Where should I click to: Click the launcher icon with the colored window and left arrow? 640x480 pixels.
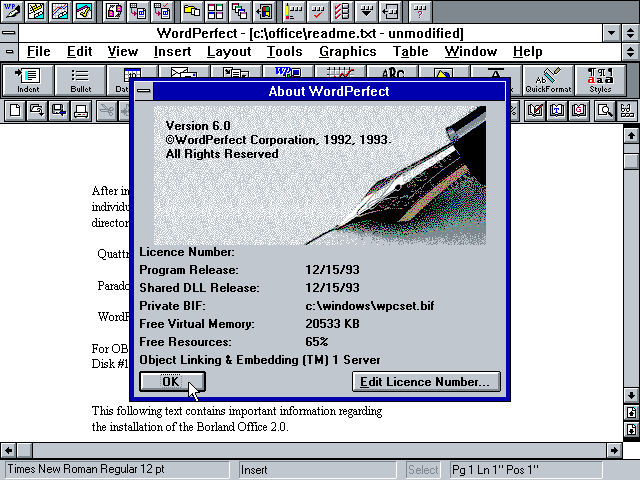tap(263, 11)
